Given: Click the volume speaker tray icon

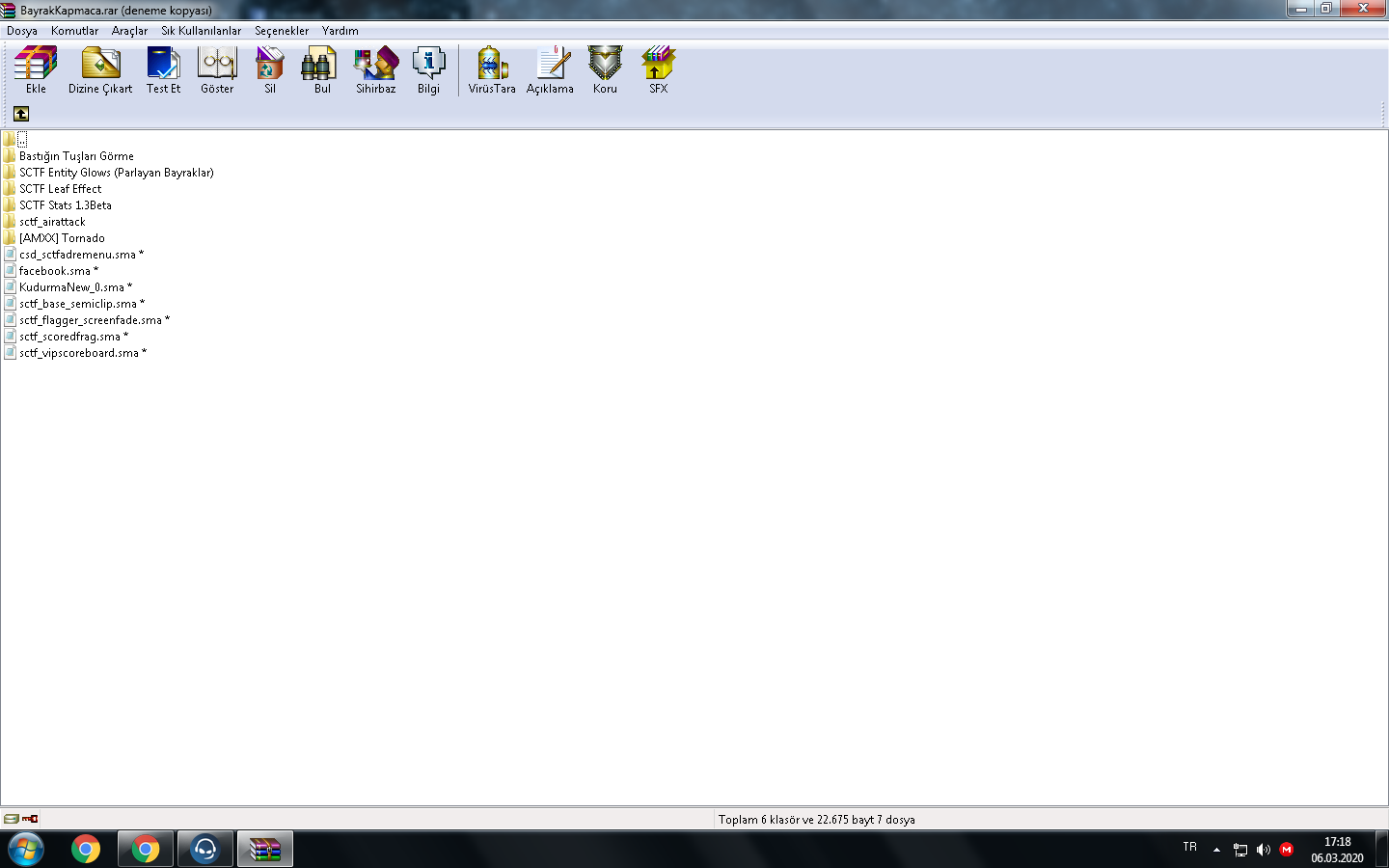Looking at the screenshot, I should click(x=1264, y=850).
